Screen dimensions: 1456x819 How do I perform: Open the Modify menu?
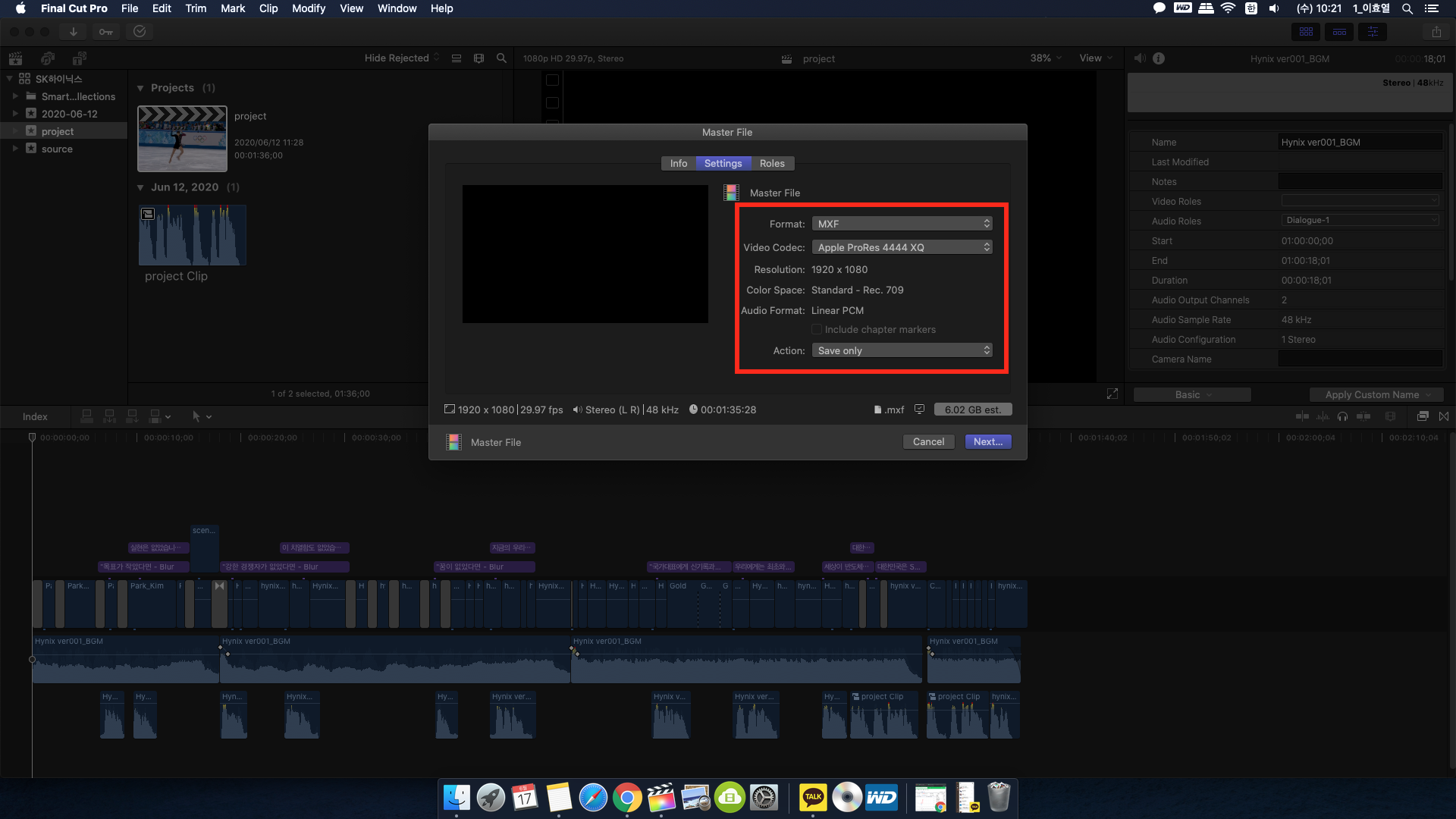[308, 8]
